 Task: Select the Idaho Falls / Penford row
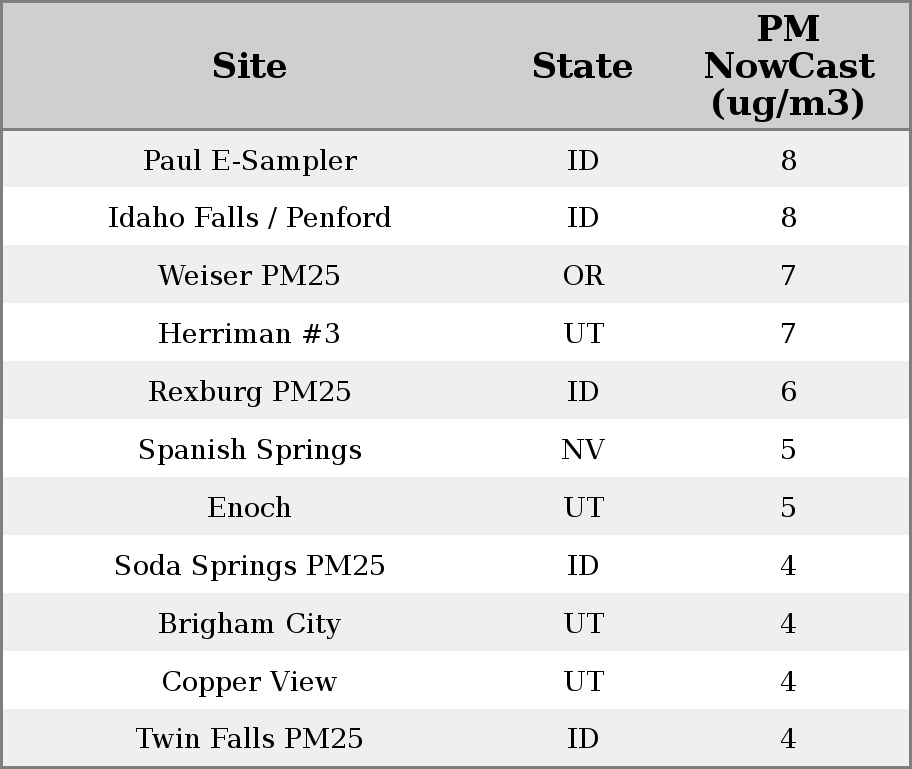[249, 218]
